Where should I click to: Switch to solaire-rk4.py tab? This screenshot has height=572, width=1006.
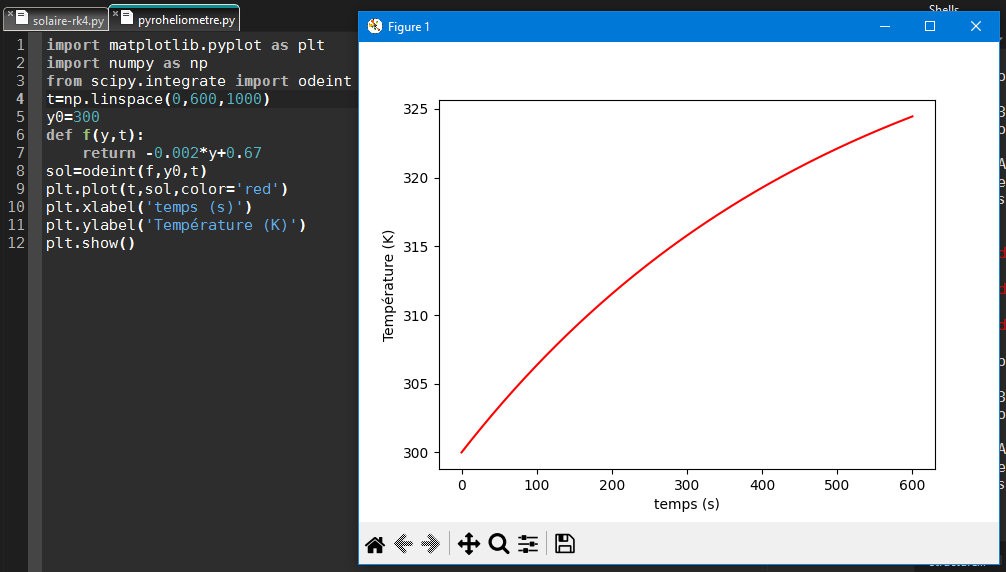tap(68, 21)
